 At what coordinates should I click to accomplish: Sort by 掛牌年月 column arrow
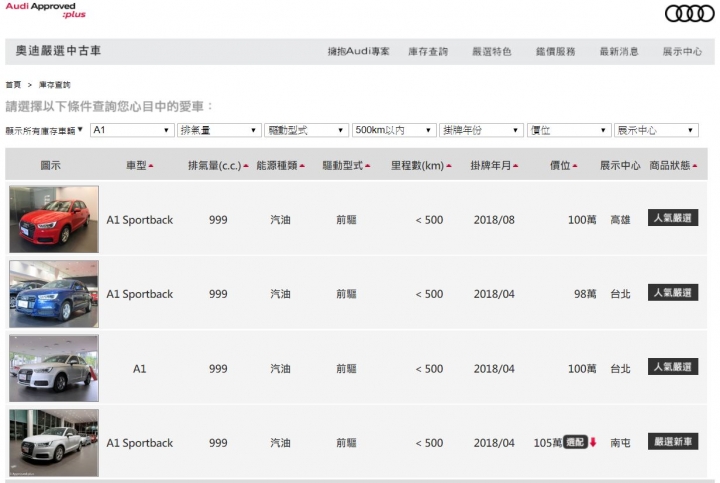coord(515,166)
